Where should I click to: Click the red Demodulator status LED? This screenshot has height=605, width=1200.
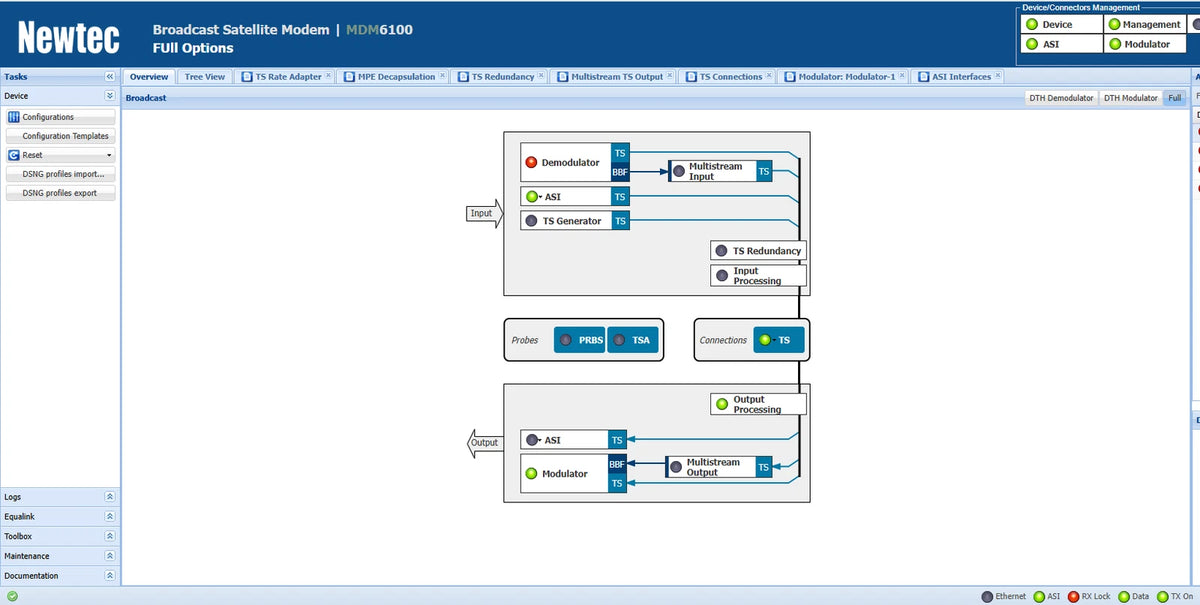531,162
